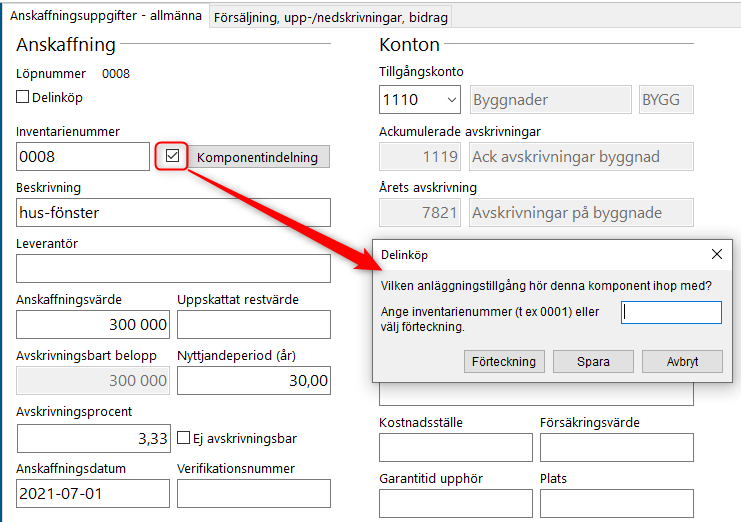741x522 pixels.
Task: Click Spara in the Delinköp dialog
Action: (593, 361)
